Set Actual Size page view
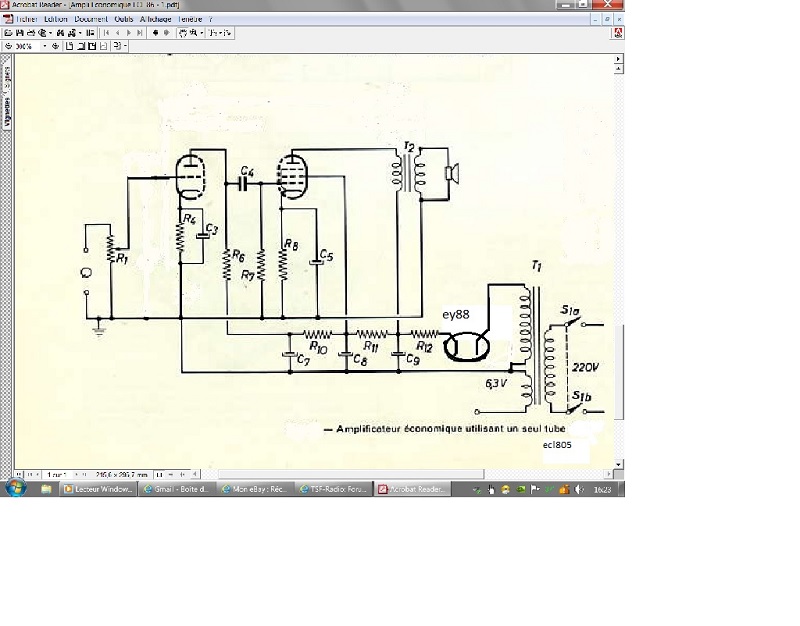 pos(69,46)
